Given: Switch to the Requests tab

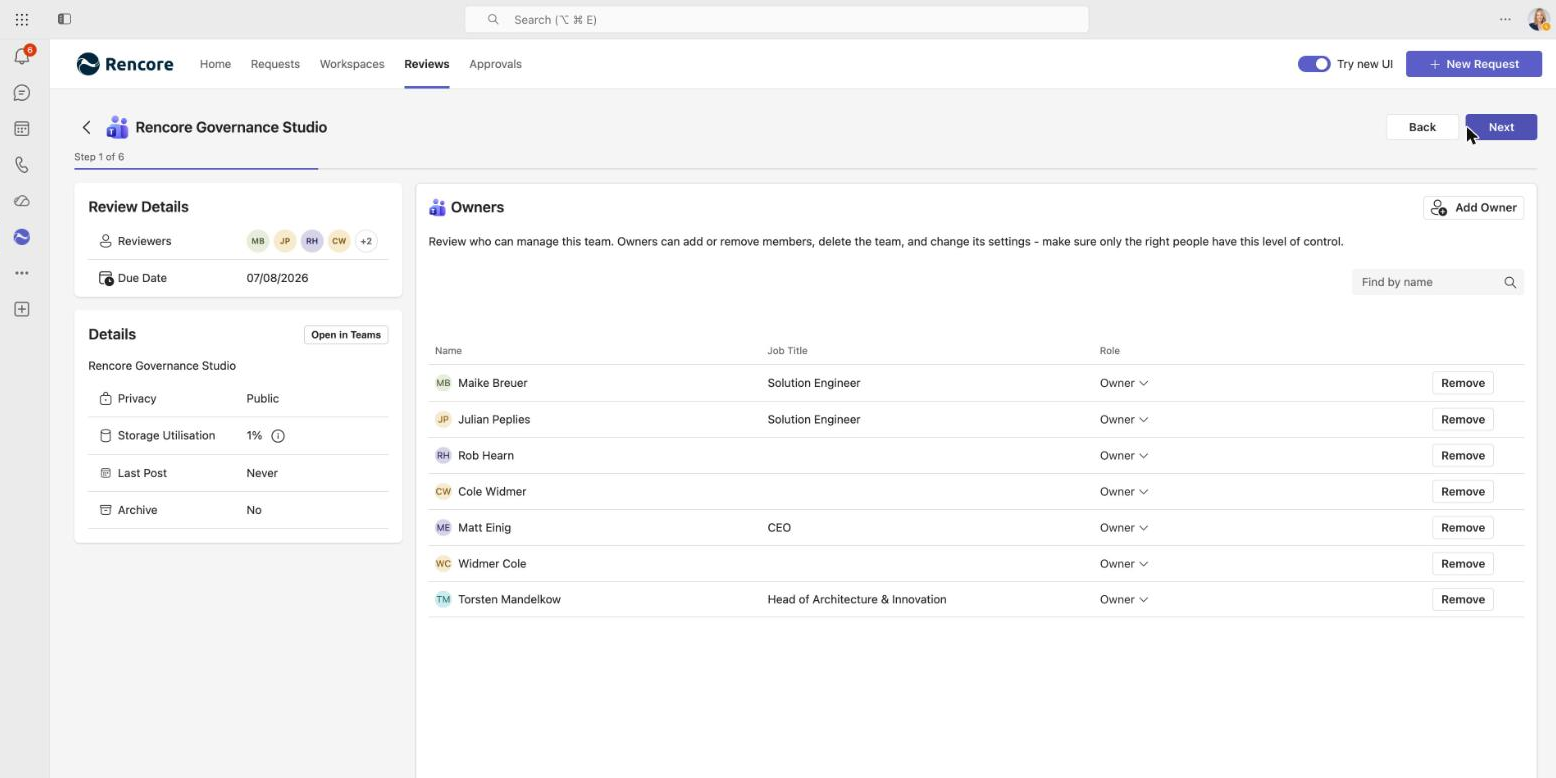Looking at the screenshot, I should pyautogui.click(x=275, y=64).
